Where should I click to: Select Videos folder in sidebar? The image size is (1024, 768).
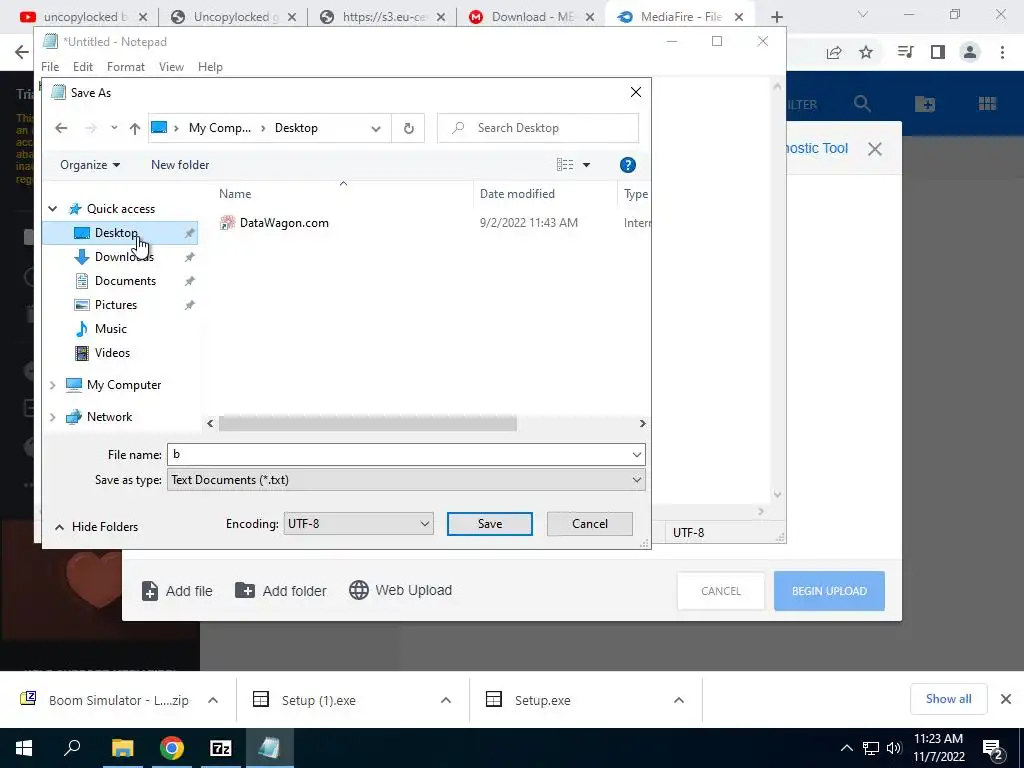click(112, 353)
